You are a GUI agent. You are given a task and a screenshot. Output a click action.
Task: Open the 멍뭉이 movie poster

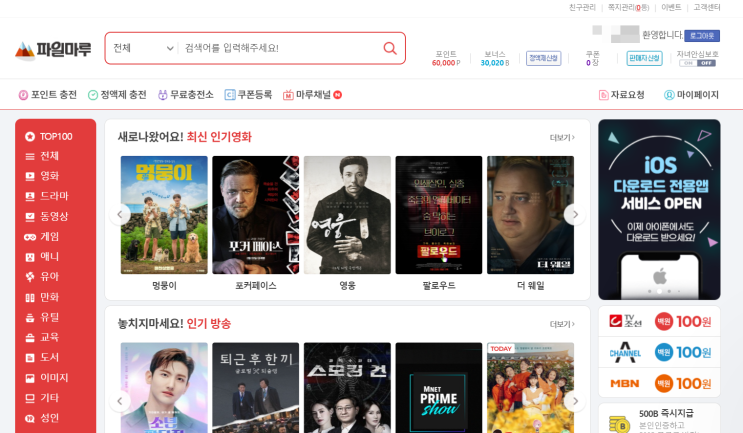pyautogui.click(x=164, y=215)
